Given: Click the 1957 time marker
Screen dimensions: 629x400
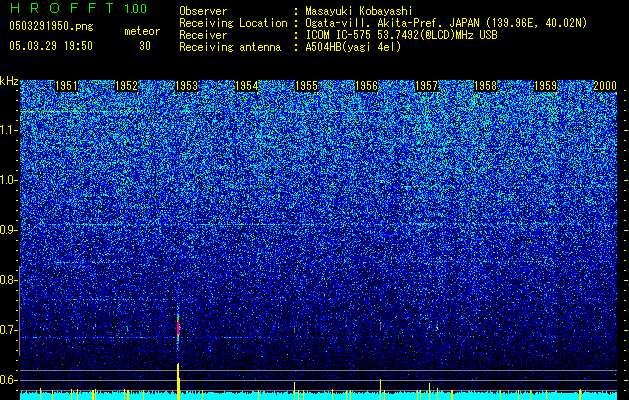Looking at the screenshot, I should (426, 86).
